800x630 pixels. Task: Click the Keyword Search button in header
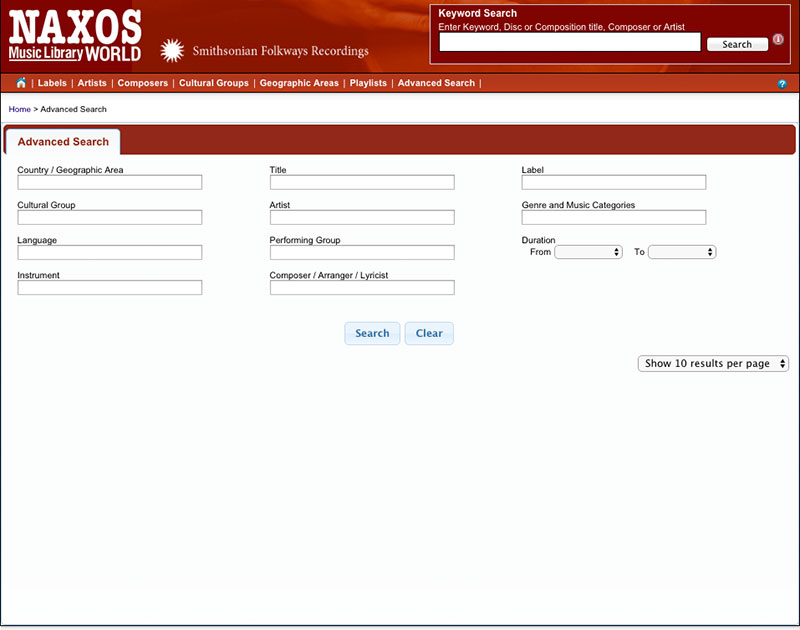(737, 44)
